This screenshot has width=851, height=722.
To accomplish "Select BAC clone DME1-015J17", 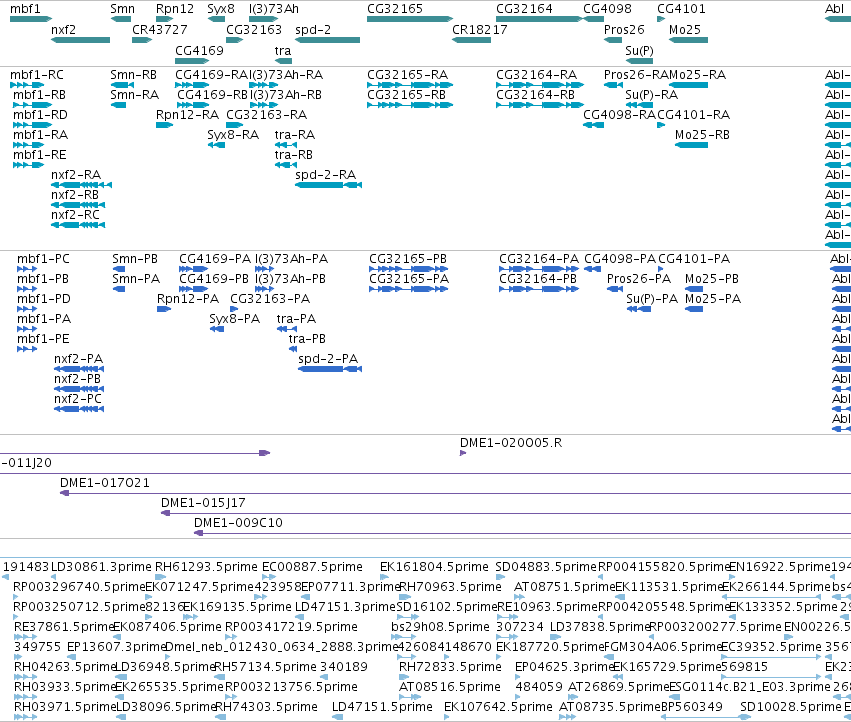I will point(506,513).
